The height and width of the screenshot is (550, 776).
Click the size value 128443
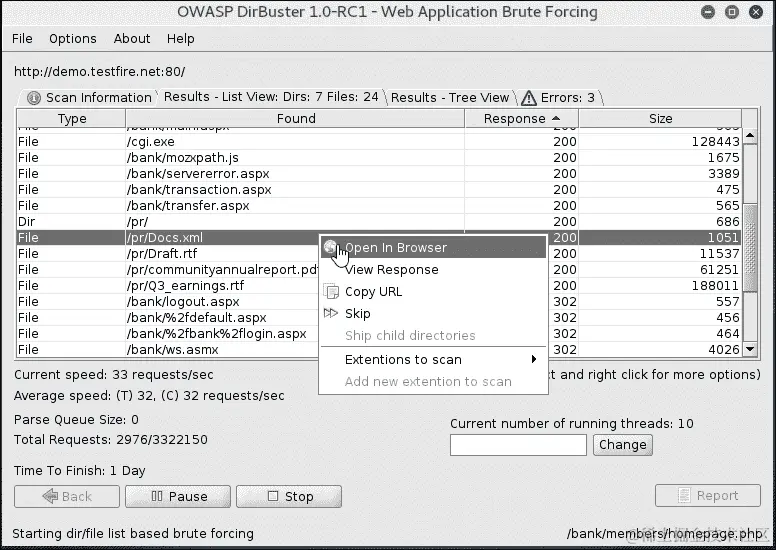[x=715, y=142]
